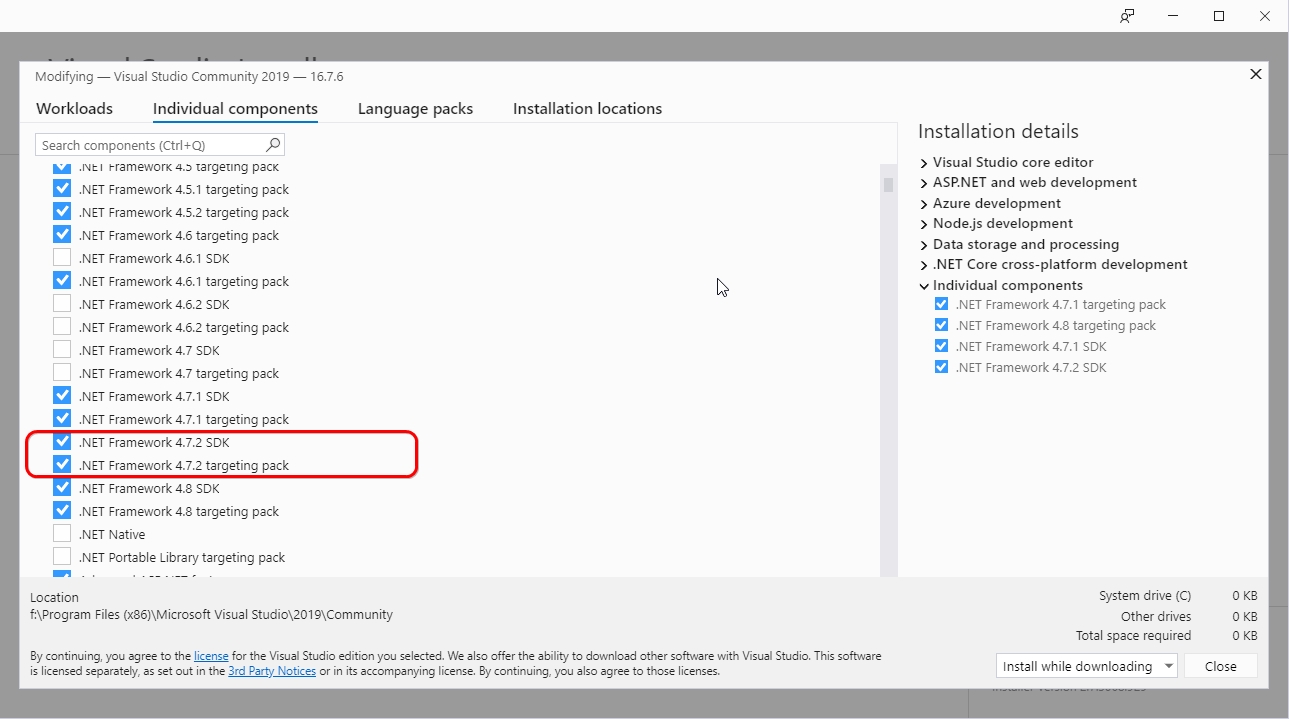Uncheck .NET Framework 4.8 targeting pack in Installation details
The height and width of the screenshot is (719, 1289).
[941, 325]
